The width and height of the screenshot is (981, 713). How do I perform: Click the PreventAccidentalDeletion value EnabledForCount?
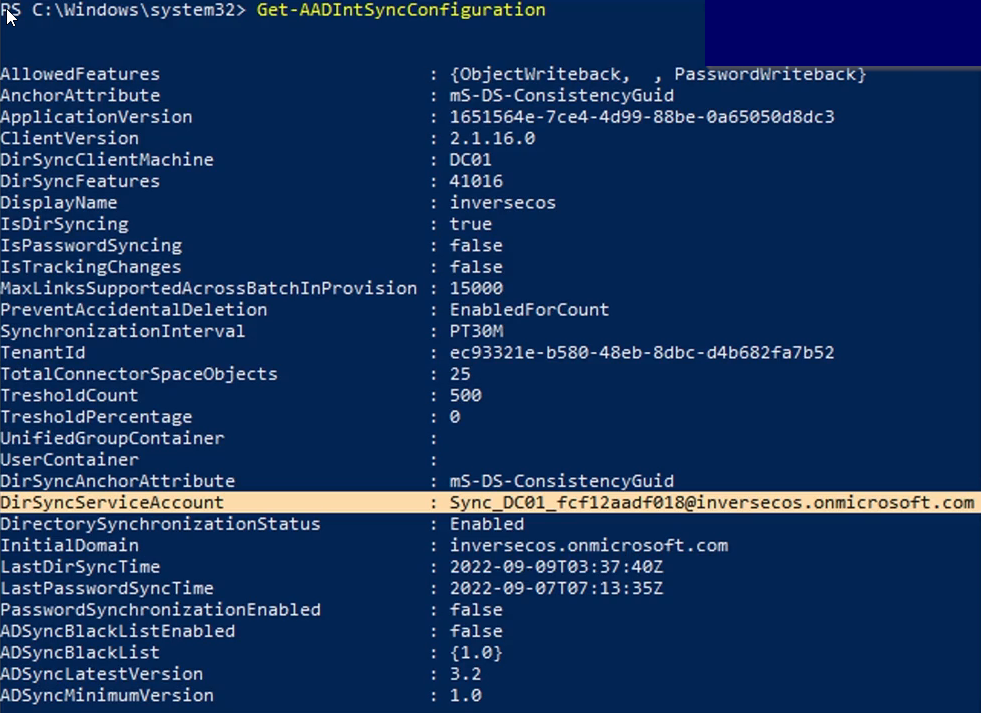pos(529,310)
